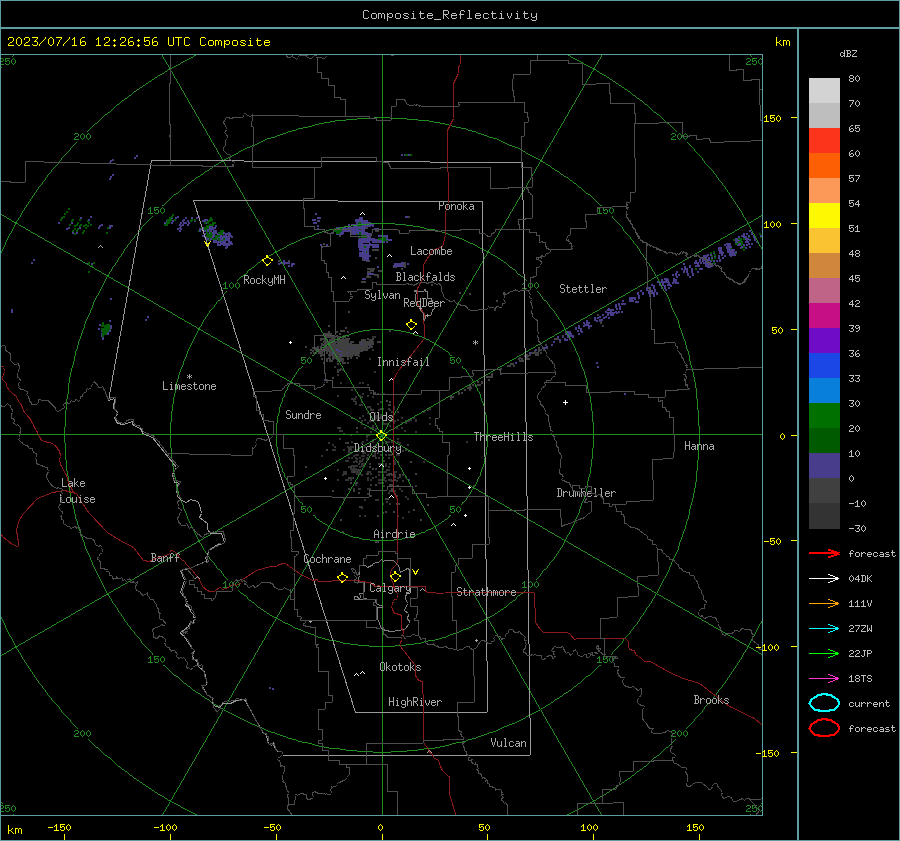
Task: Click the blue 36 dBZ color swatch
Action: coord(824,365)
